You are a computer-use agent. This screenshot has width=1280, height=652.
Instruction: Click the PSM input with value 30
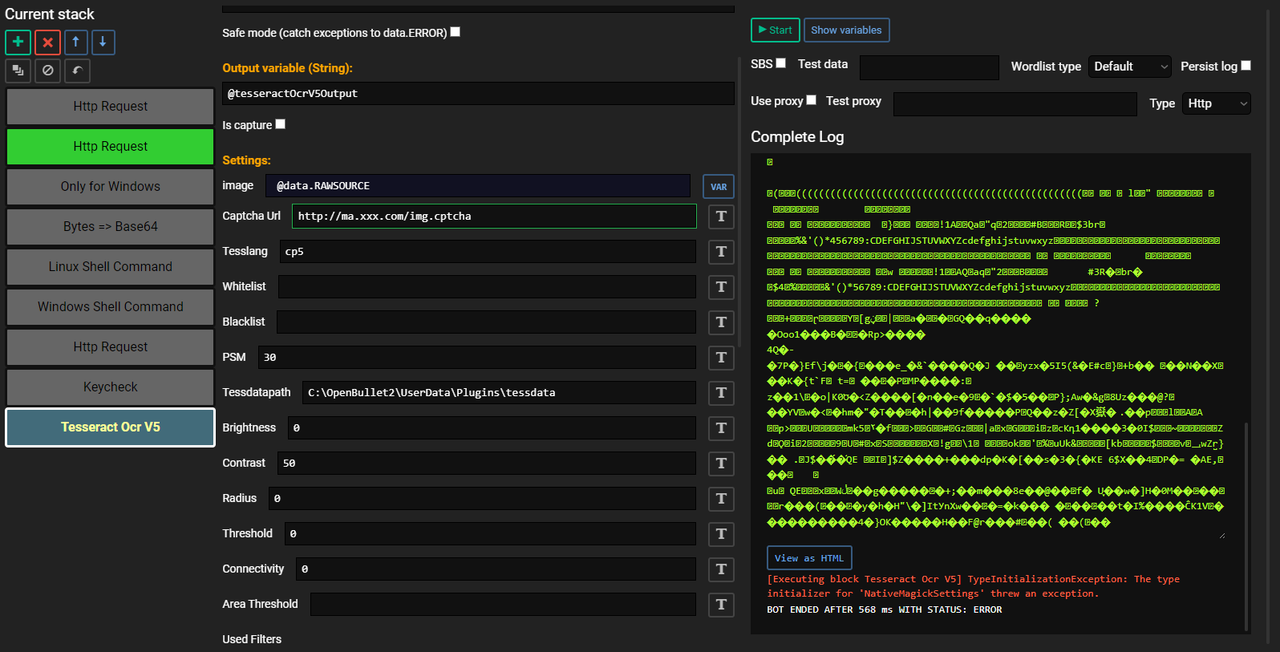pos(476,357)
